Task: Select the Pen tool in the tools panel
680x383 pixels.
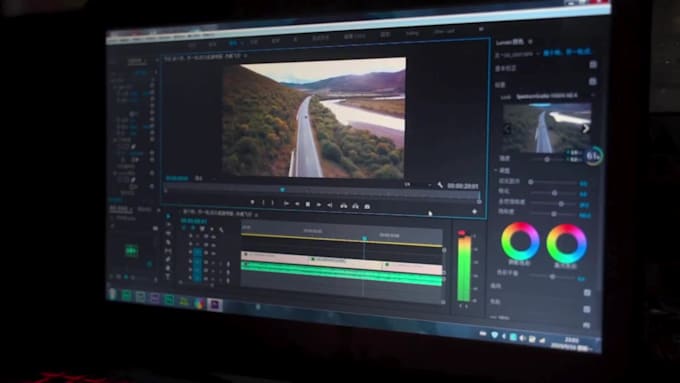Action: coord(168,259)
